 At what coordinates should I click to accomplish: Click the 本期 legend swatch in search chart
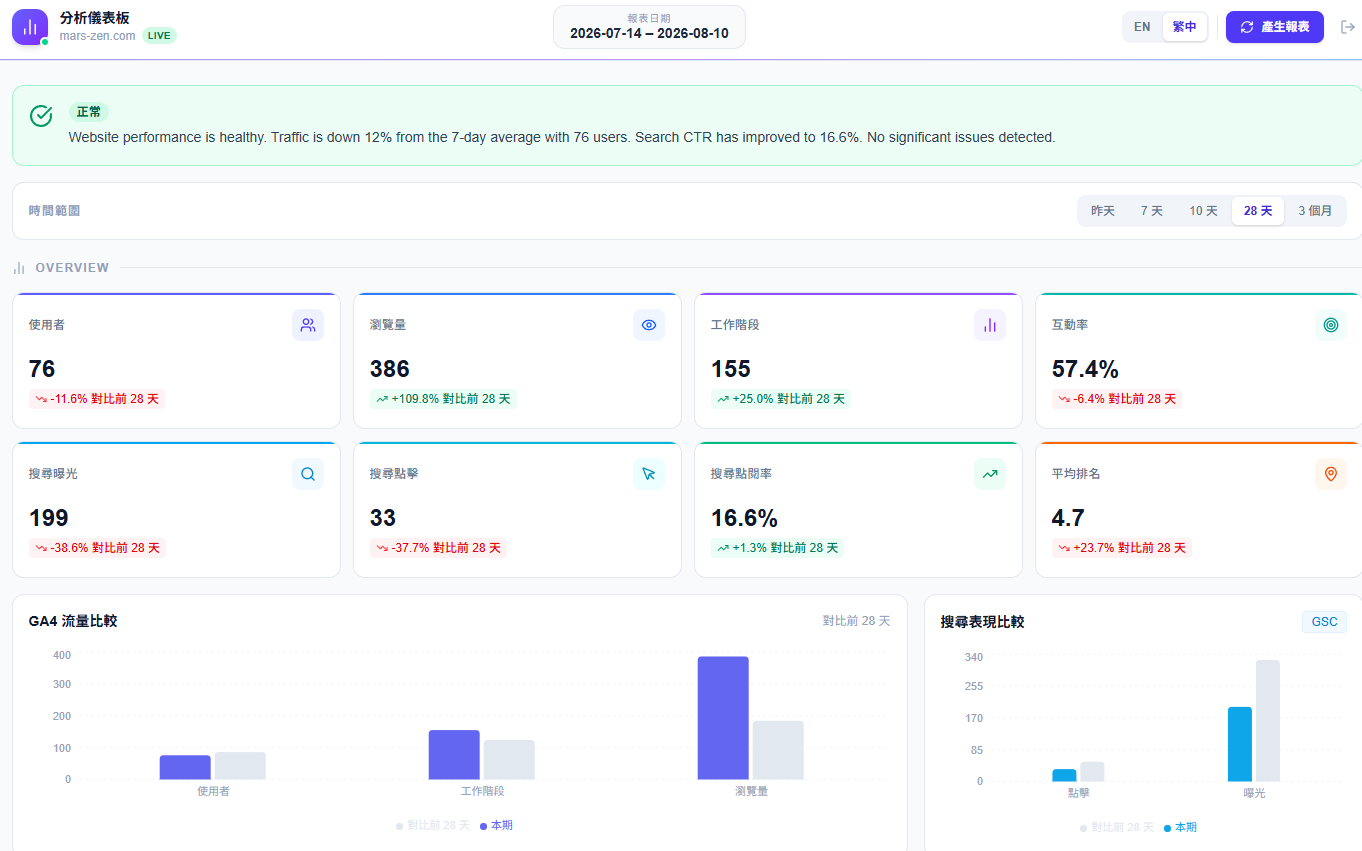(x=1168, y=828)
